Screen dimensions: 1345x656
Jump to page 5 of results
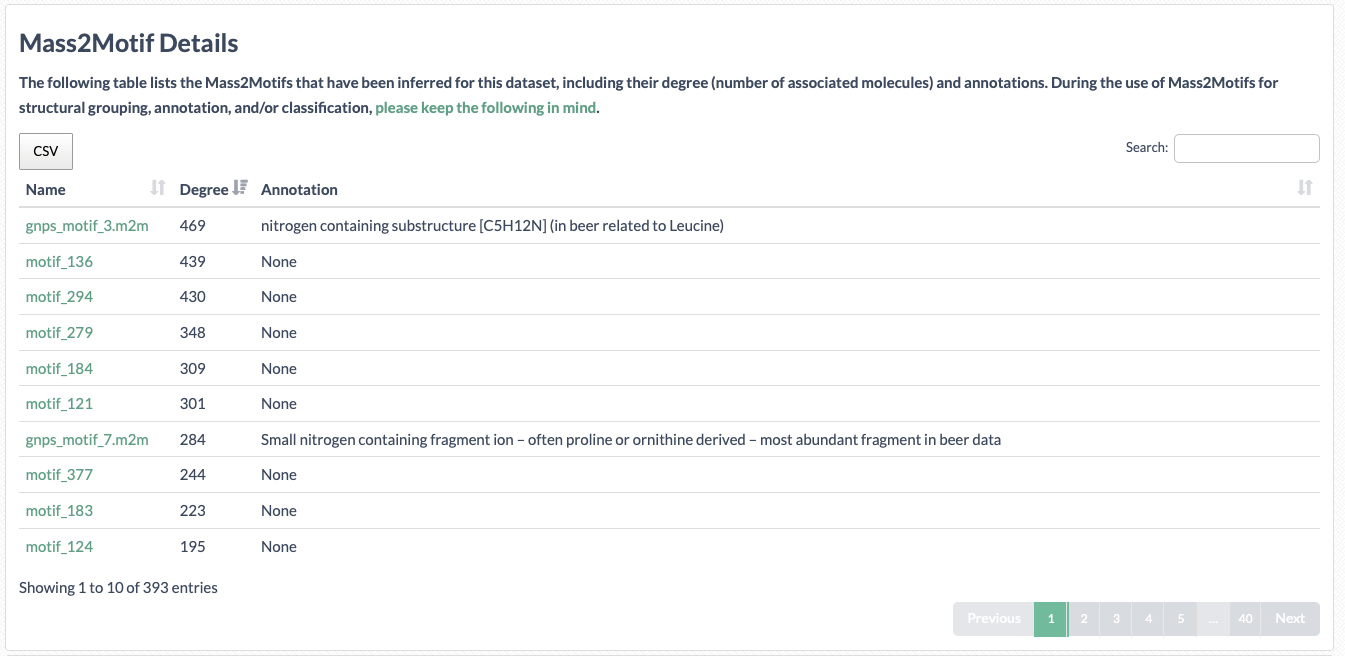click(x=1181, y=619)
